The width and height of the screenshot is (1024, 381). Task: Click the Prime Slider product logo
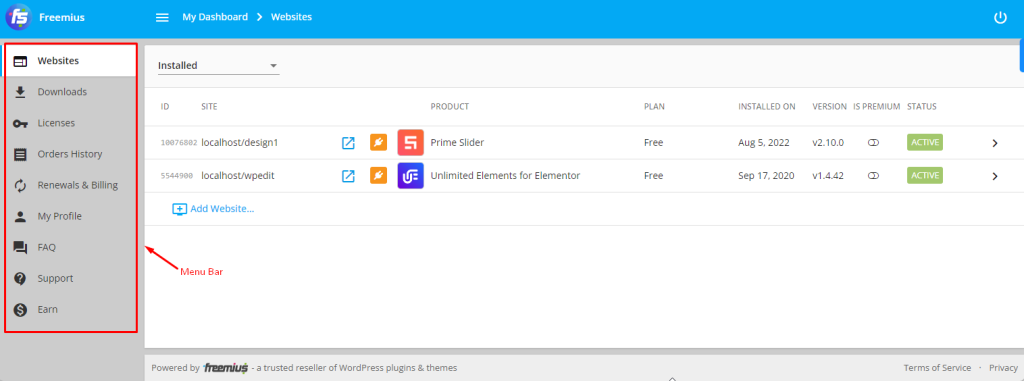pos(411,142)
